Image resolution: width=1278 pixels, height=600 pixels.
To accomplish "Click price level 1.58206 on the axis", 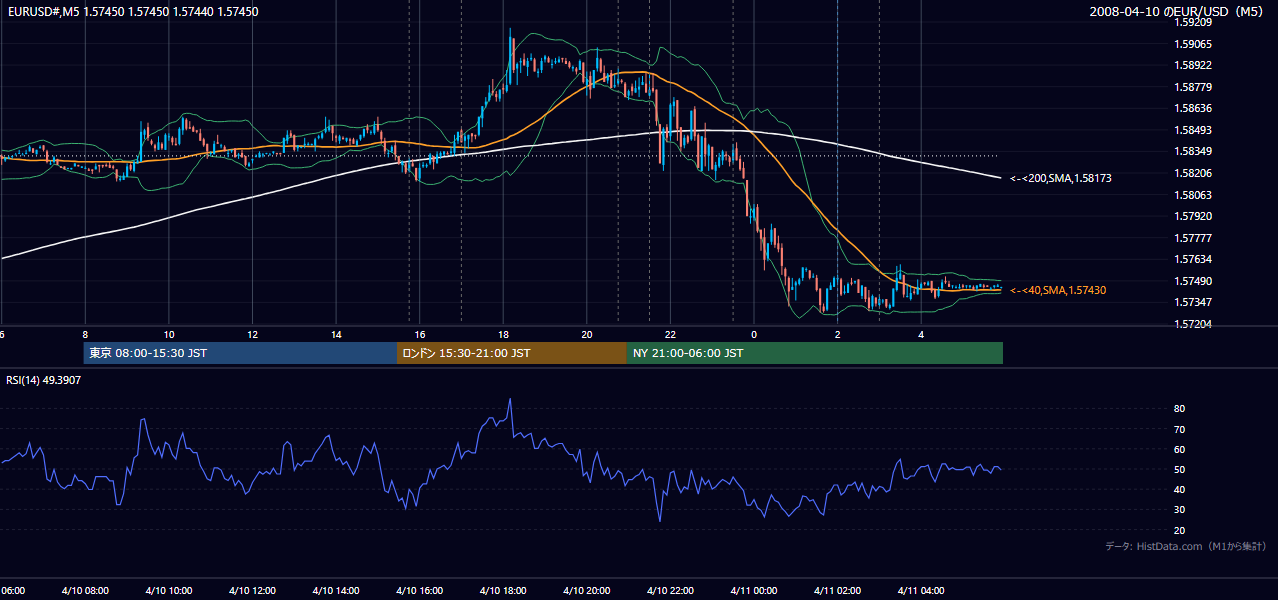I will pyautogui.click(x=1192, y=173).
